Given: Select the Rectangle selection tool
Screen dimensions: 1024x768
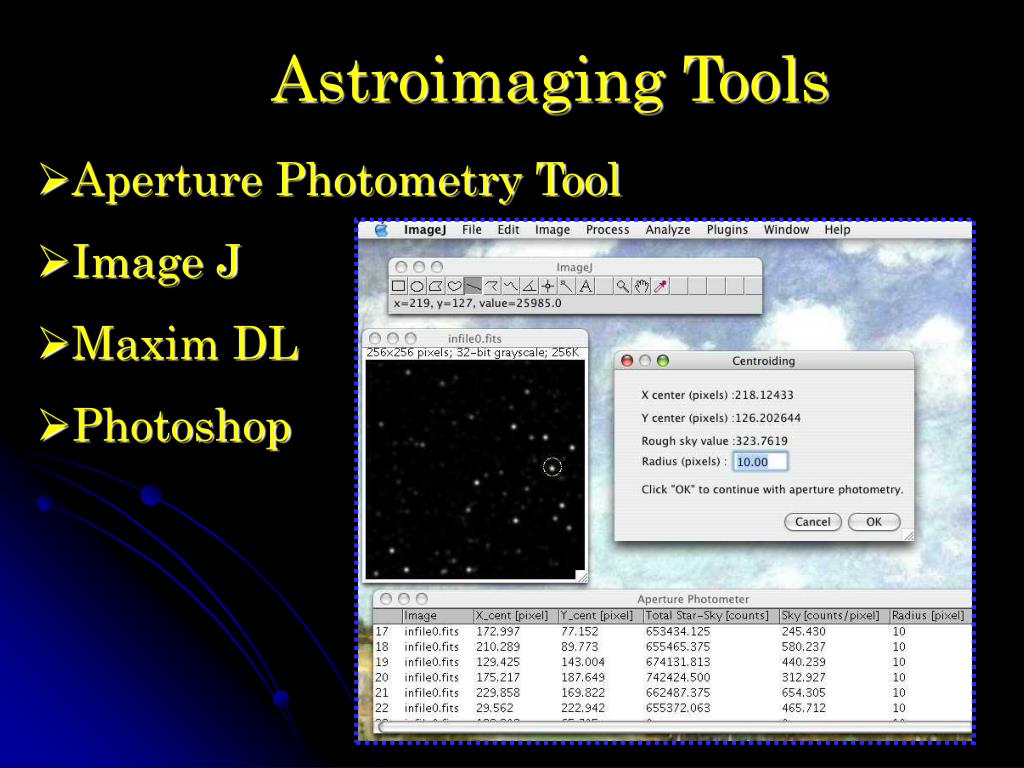Looking at the screenshot, I should click(398, 286).
